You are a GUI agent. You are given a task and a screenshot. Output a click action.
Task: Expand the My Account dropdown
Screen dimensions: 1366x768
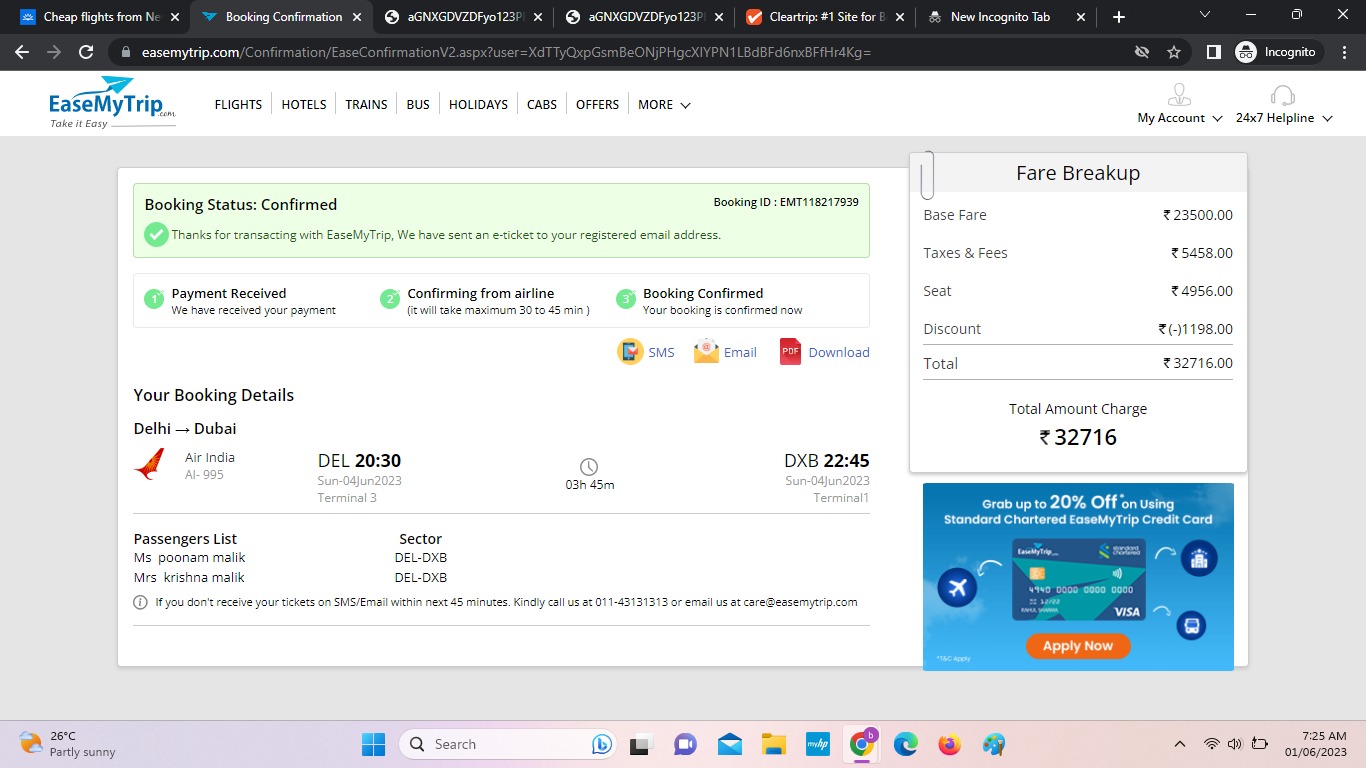click(x=1180, y=118)
